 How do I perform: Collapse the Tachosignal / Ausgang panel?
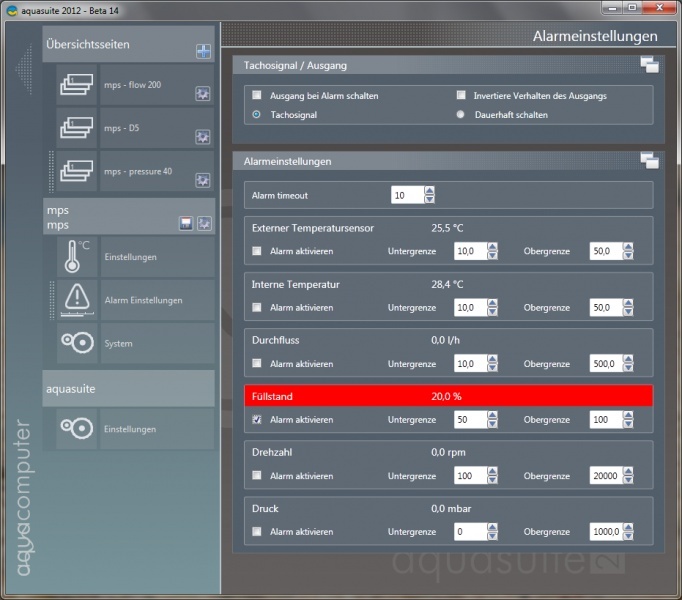point(649,65)
